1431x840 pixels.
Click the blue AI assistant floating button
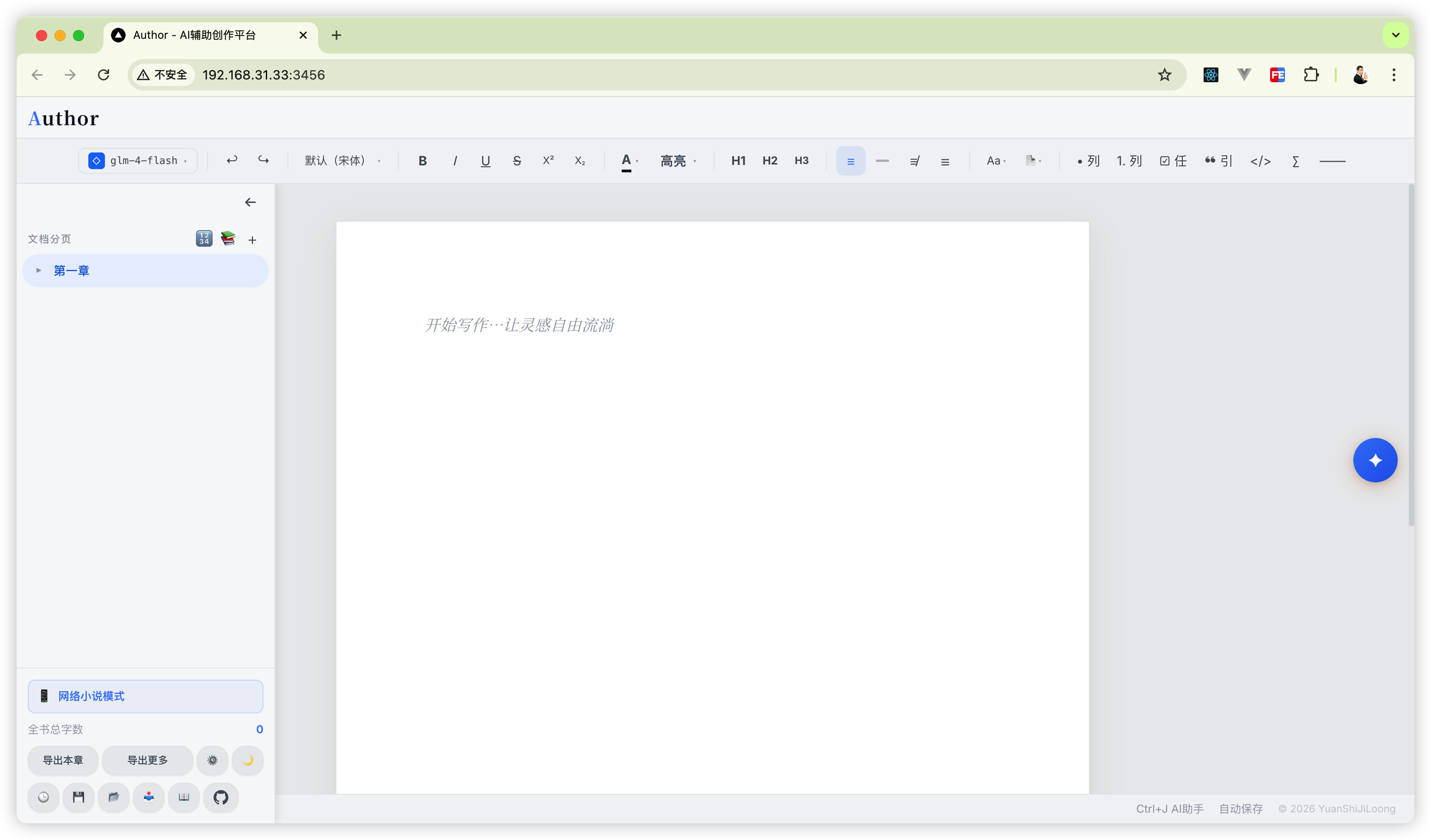[1375, 460]
